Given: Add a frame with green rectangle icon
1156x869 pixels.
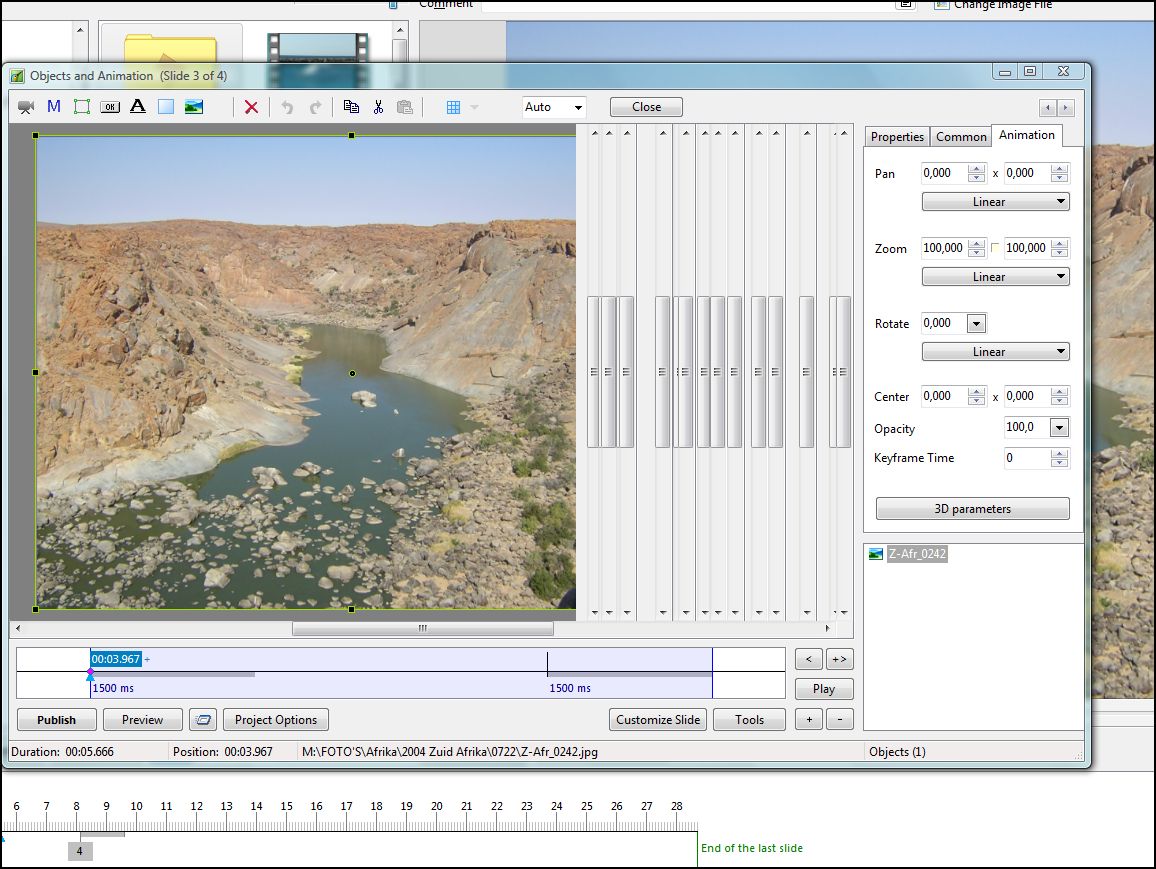Looking at the screenshot, I should pos(82,107).
